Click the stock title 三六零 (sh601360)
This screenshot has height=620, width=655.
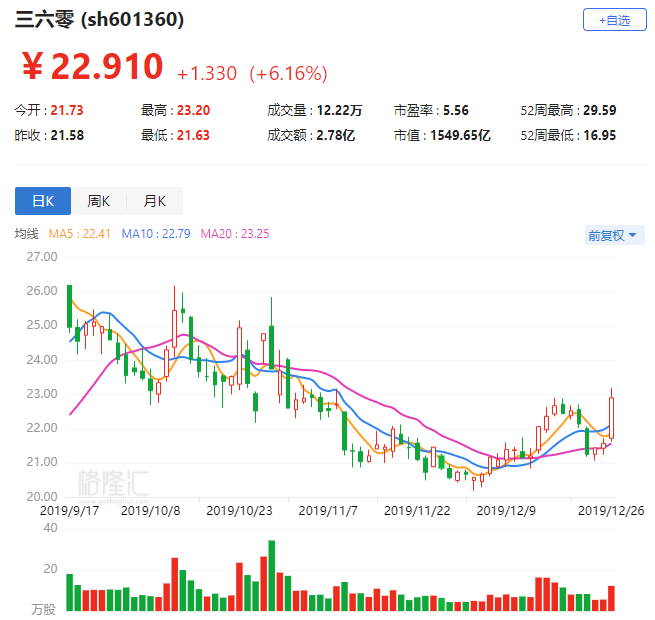(99, 19)
